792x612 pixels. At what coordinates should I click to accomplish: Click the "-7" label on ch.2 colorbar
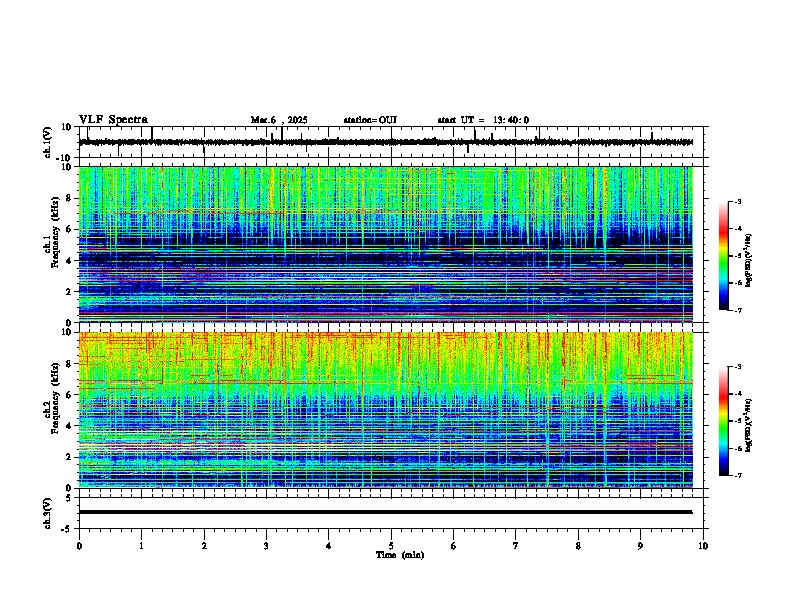(x=737, y=476)
